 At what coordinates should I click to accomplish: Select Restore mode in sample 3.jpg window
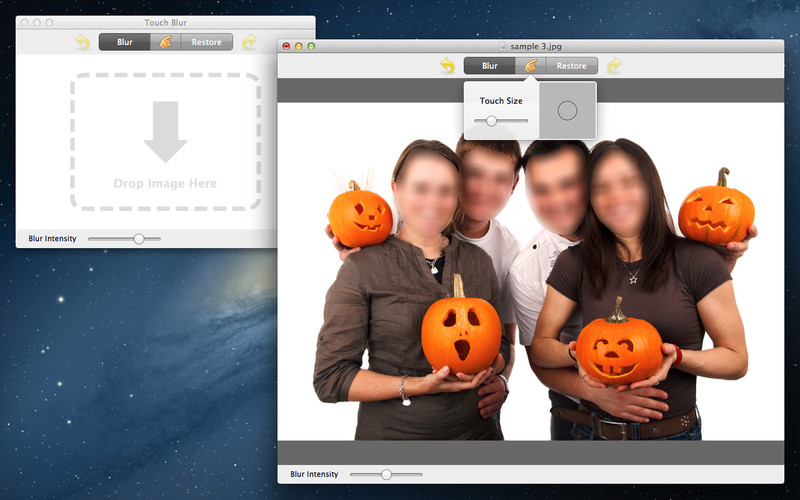pyautogui.click(x=571, y=66)
